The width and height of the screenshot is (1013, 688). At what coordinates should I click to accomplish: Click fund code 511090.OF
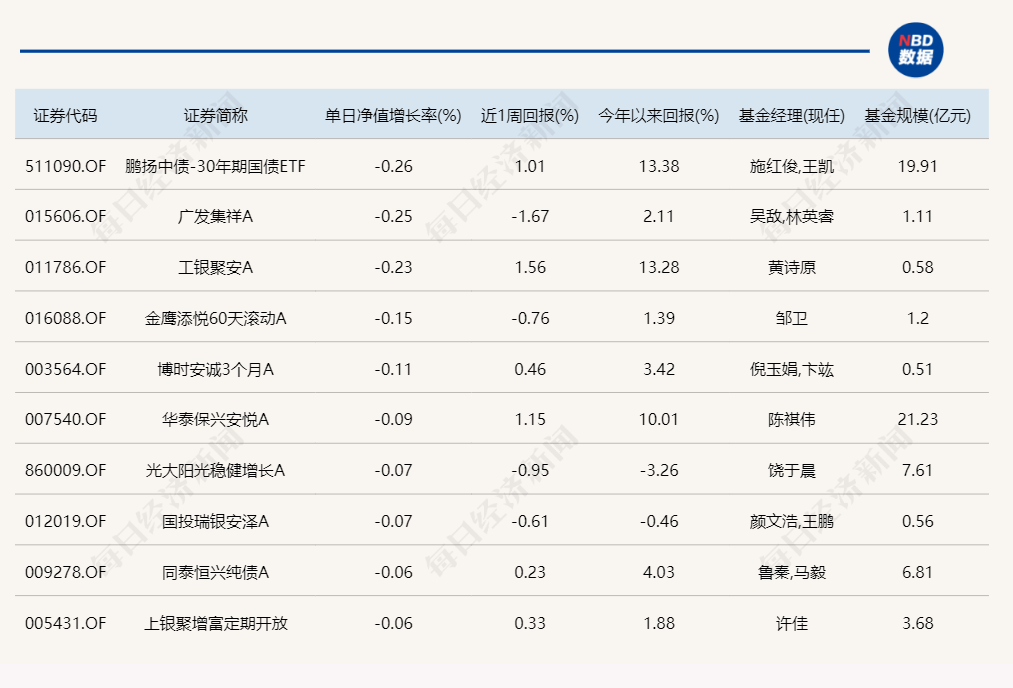[x=63, y=165]
